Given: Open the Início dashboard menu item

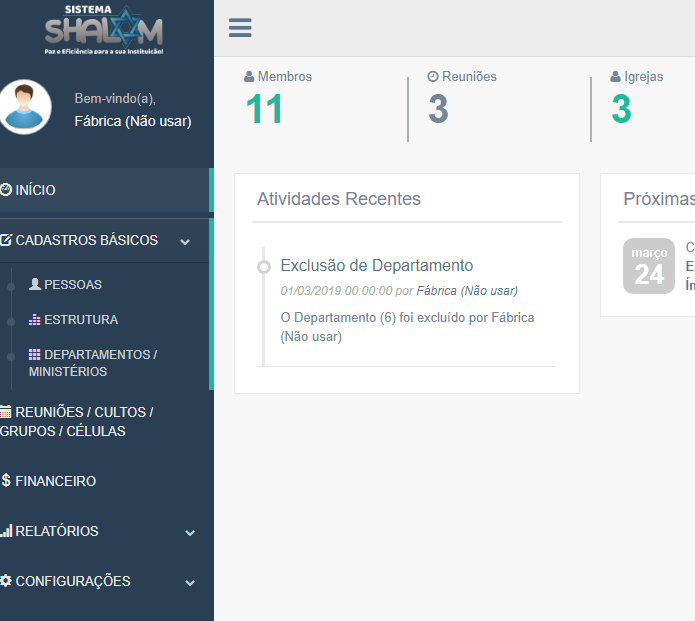Looking at the screenshot, I should 36,190.
